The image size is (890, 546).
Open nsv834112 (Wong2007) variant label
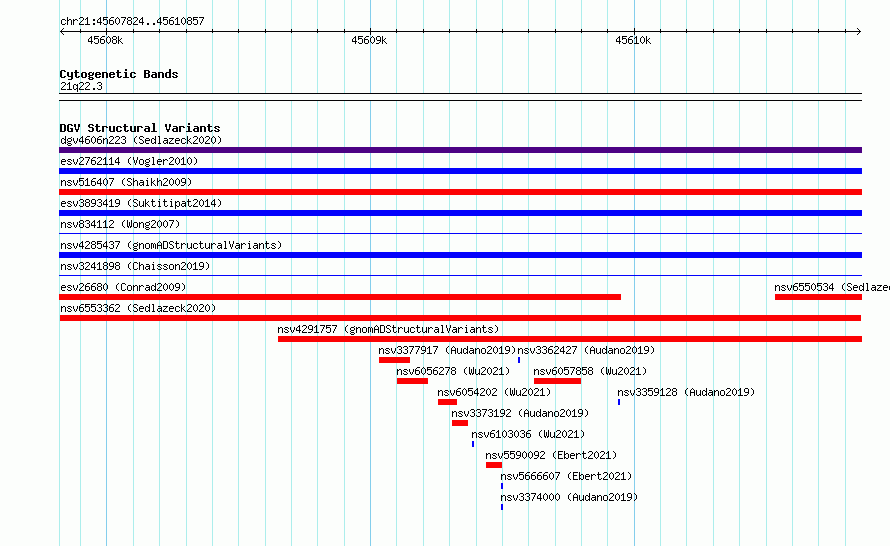(120, 224)
